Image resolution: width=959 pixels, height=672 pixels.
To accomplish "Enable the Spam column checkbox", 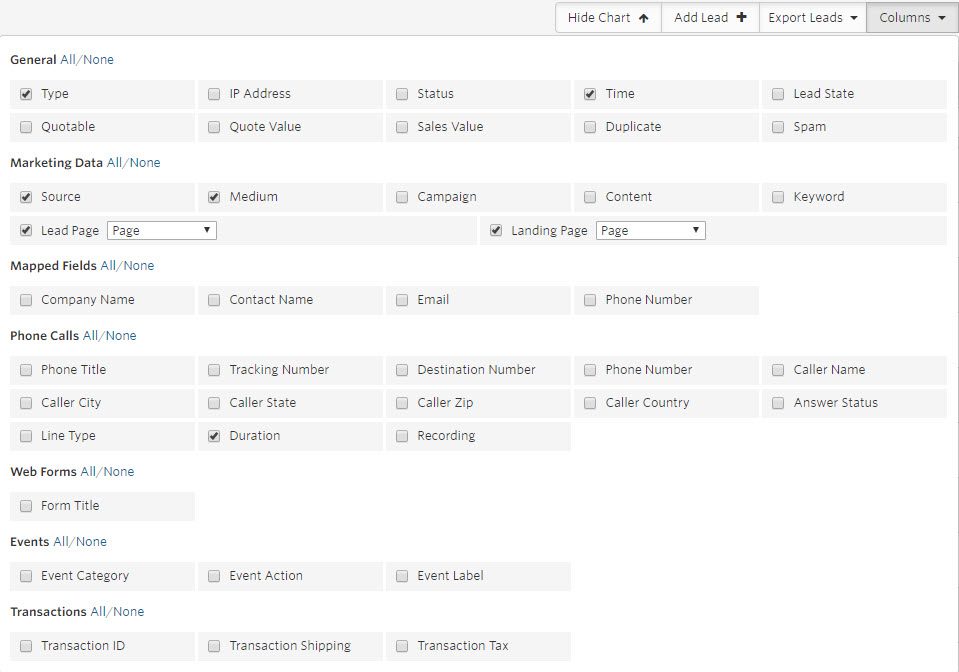I will pyautogui.click(x=778, y=127).
